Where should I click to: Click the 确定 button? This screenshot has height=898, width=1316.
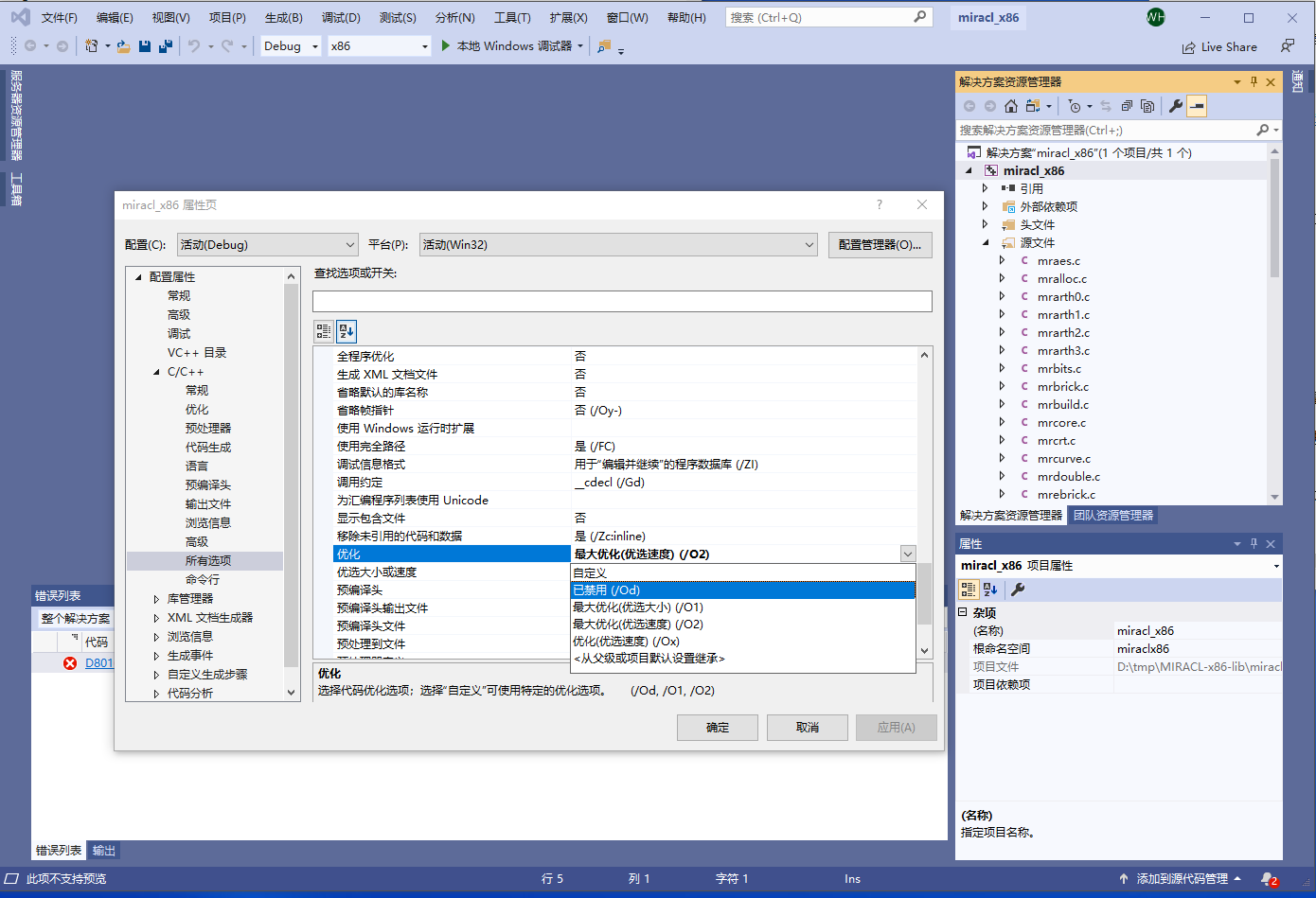tap(718, 727)
